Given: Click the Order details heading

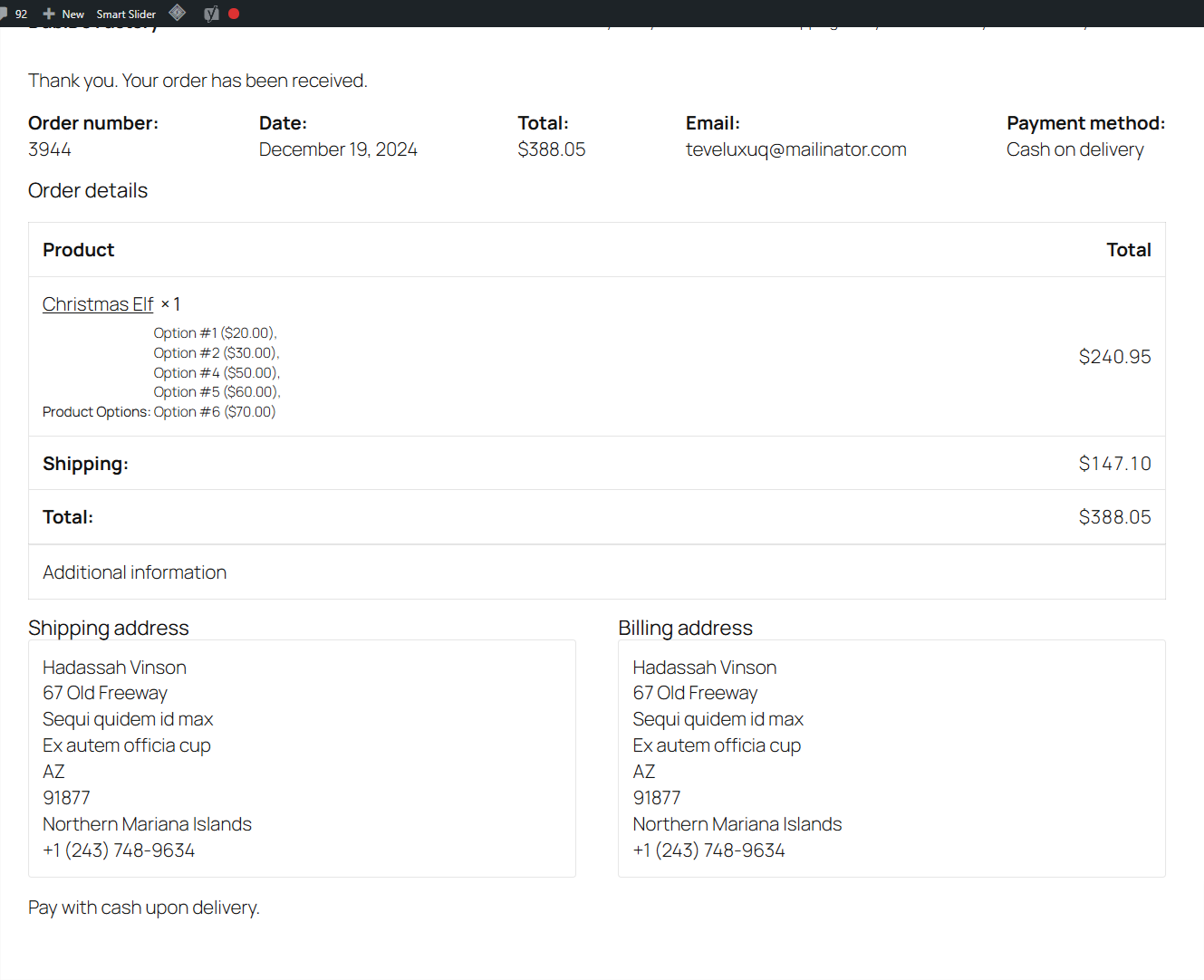Looking at the screenshot, I should (x=88, y=190).
